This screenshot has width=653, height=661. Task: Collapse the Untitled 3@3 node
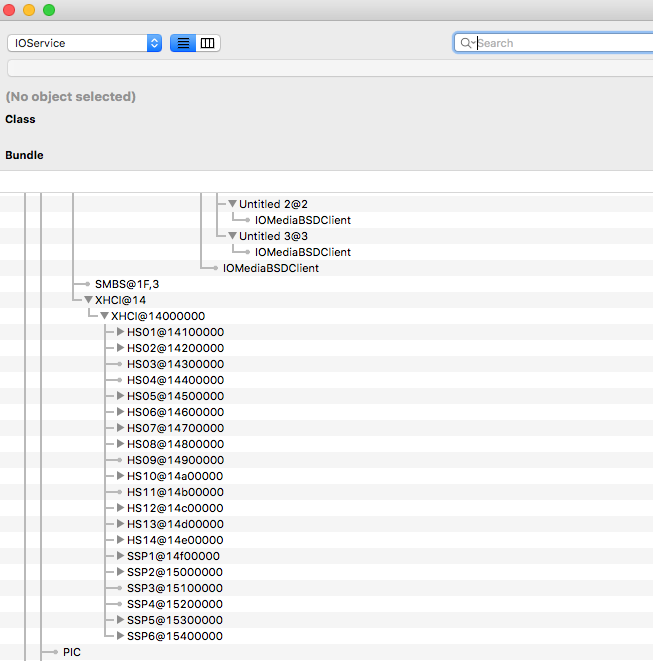coord(232,236)
